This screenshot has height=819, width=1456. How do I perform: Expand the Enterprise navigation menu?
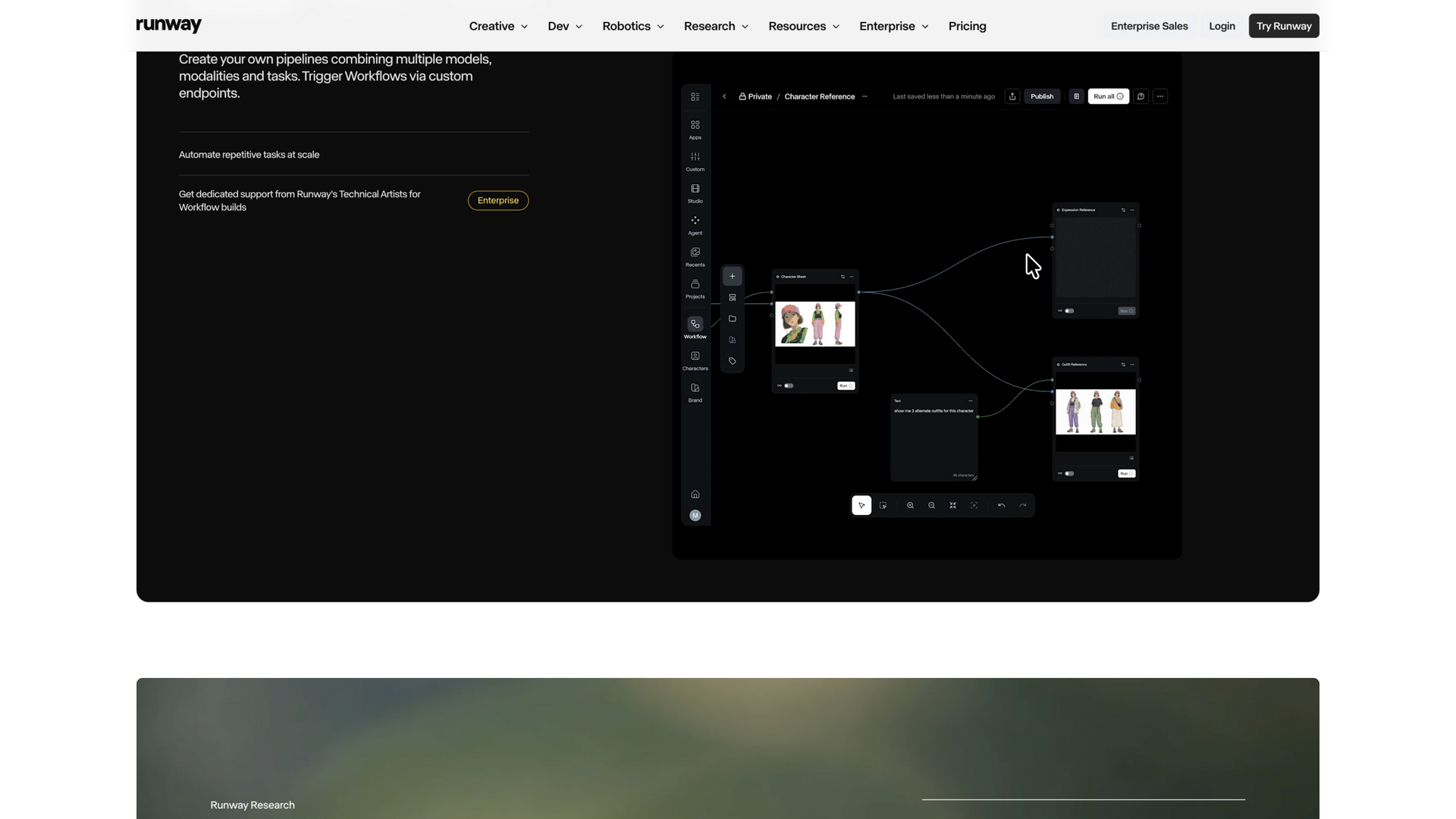coord(893,26)
